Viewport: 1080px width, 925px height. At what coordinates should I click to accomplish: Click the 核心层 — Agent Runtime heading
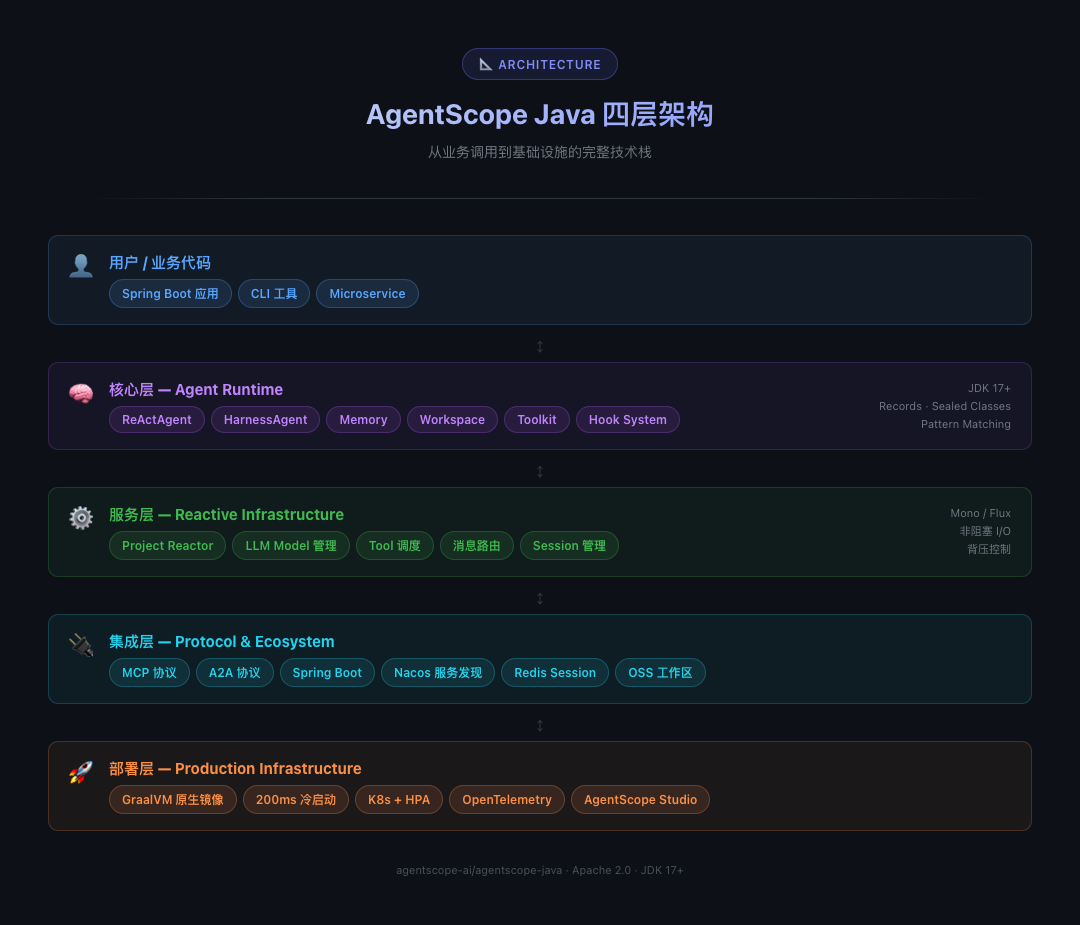click(196, 389)
